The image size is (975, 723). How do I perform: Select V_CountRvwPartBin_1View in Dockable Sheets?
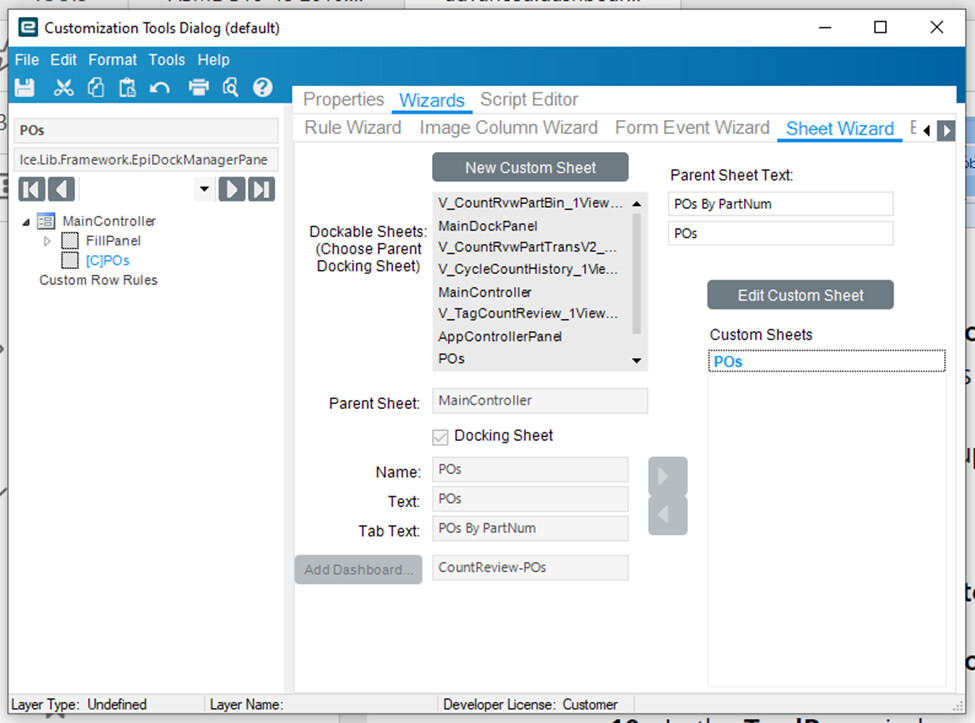[x=530, y=203]
